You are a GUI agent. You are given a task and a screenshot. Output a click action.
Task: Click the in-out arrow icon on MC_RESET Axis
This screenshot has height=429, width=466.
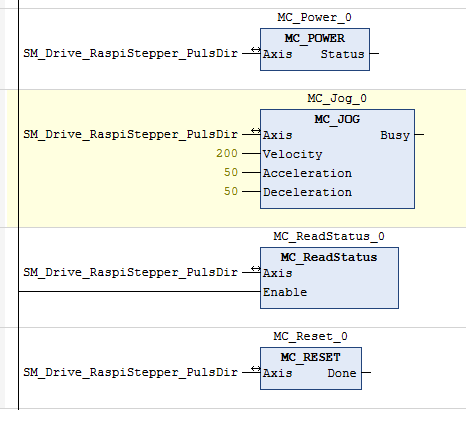(x=256, y=369)
